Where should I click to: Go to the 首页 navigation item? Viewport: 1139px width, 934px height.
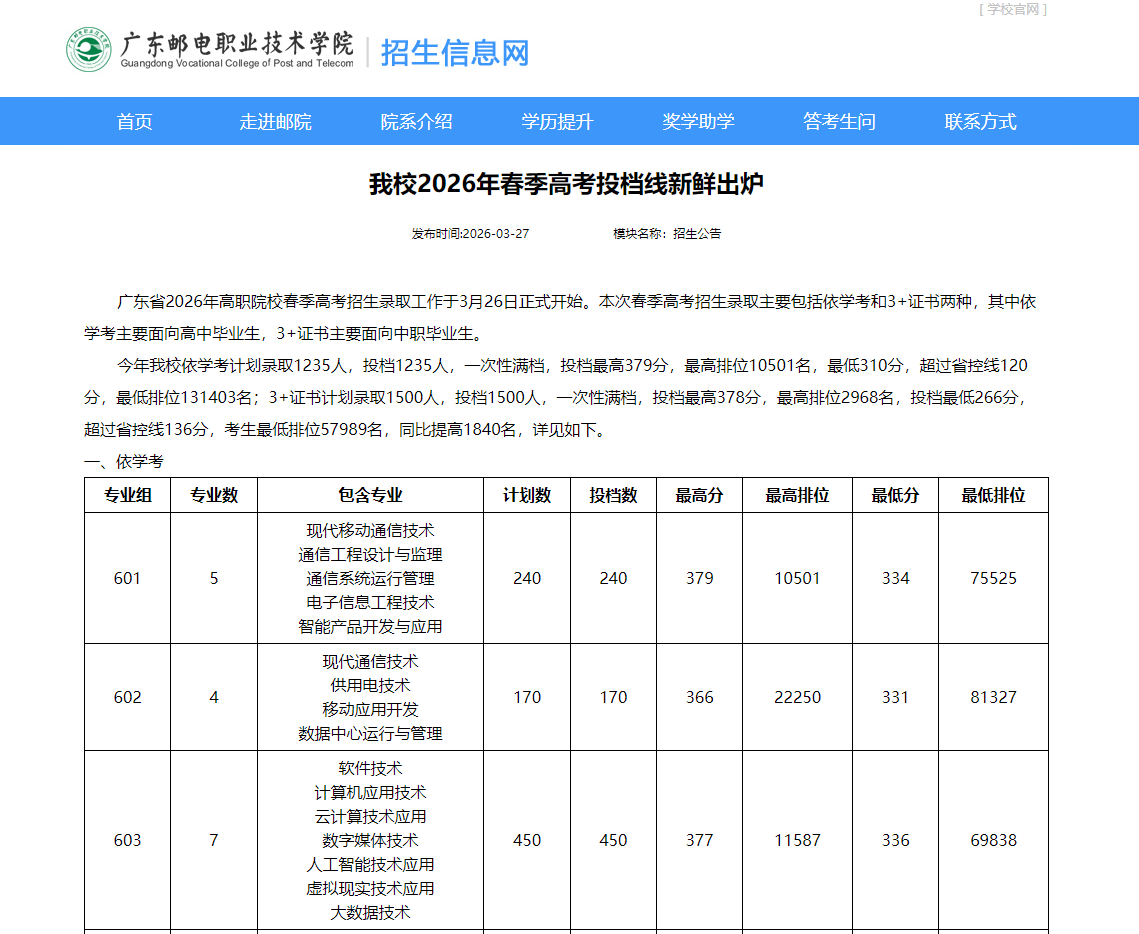pyautogui.click(x=135, y=121)
